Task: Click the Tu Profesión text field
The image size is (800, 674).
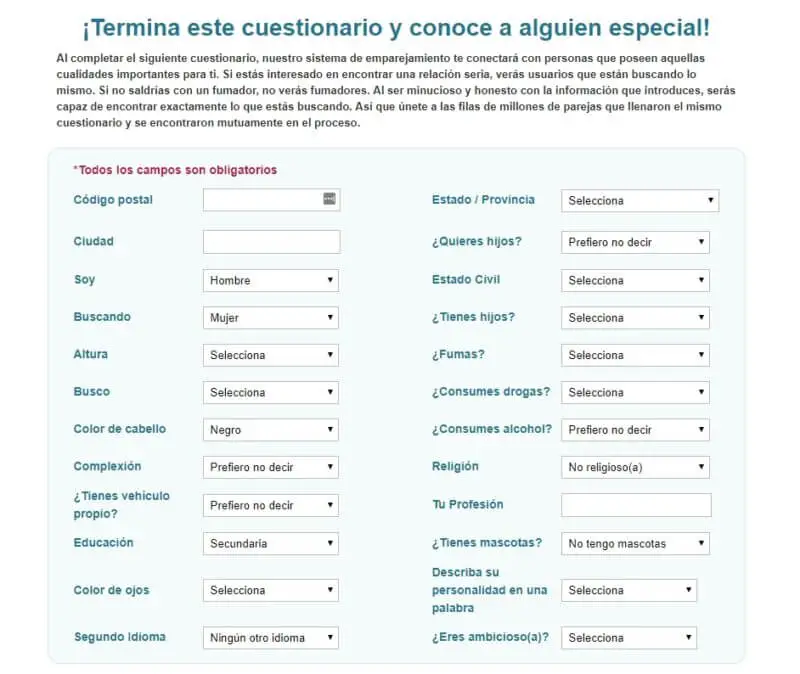Action: click(636, 505)
